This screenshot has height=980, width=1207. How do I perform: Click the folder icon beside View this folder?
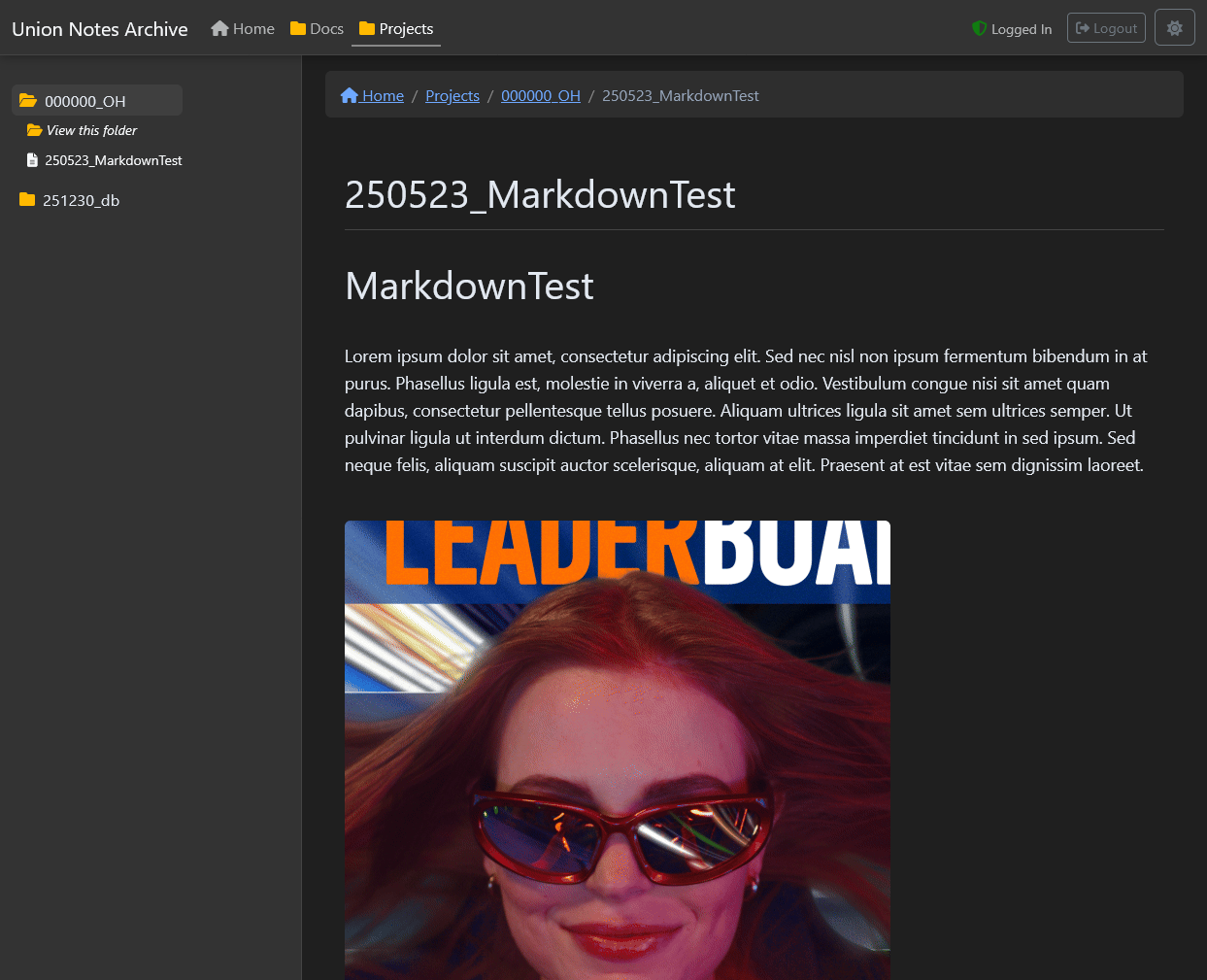34,130
